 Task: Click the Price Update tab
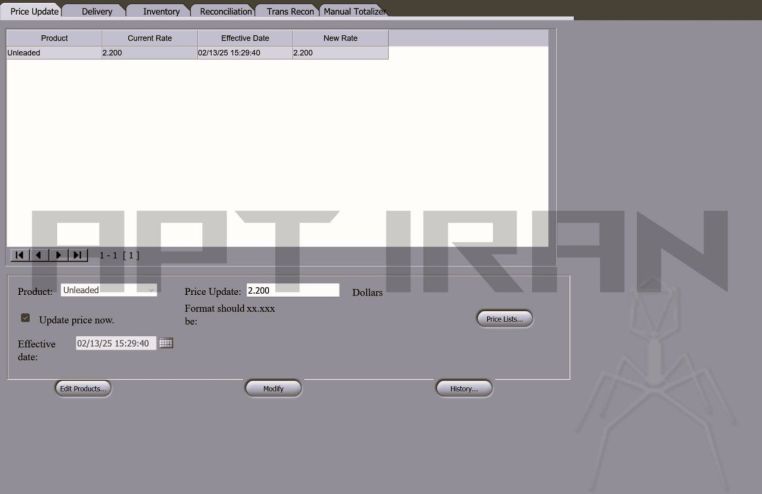click(x=34, y=11)
